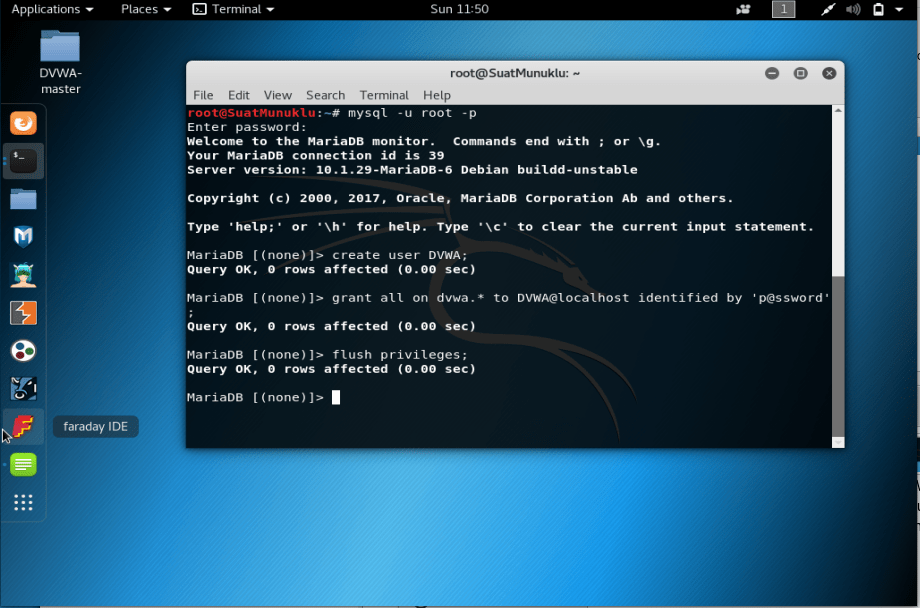The height and width of the screenshot is (608, 920).
Task: Expand the system menu arrow
Action: (x=899, y=9)
